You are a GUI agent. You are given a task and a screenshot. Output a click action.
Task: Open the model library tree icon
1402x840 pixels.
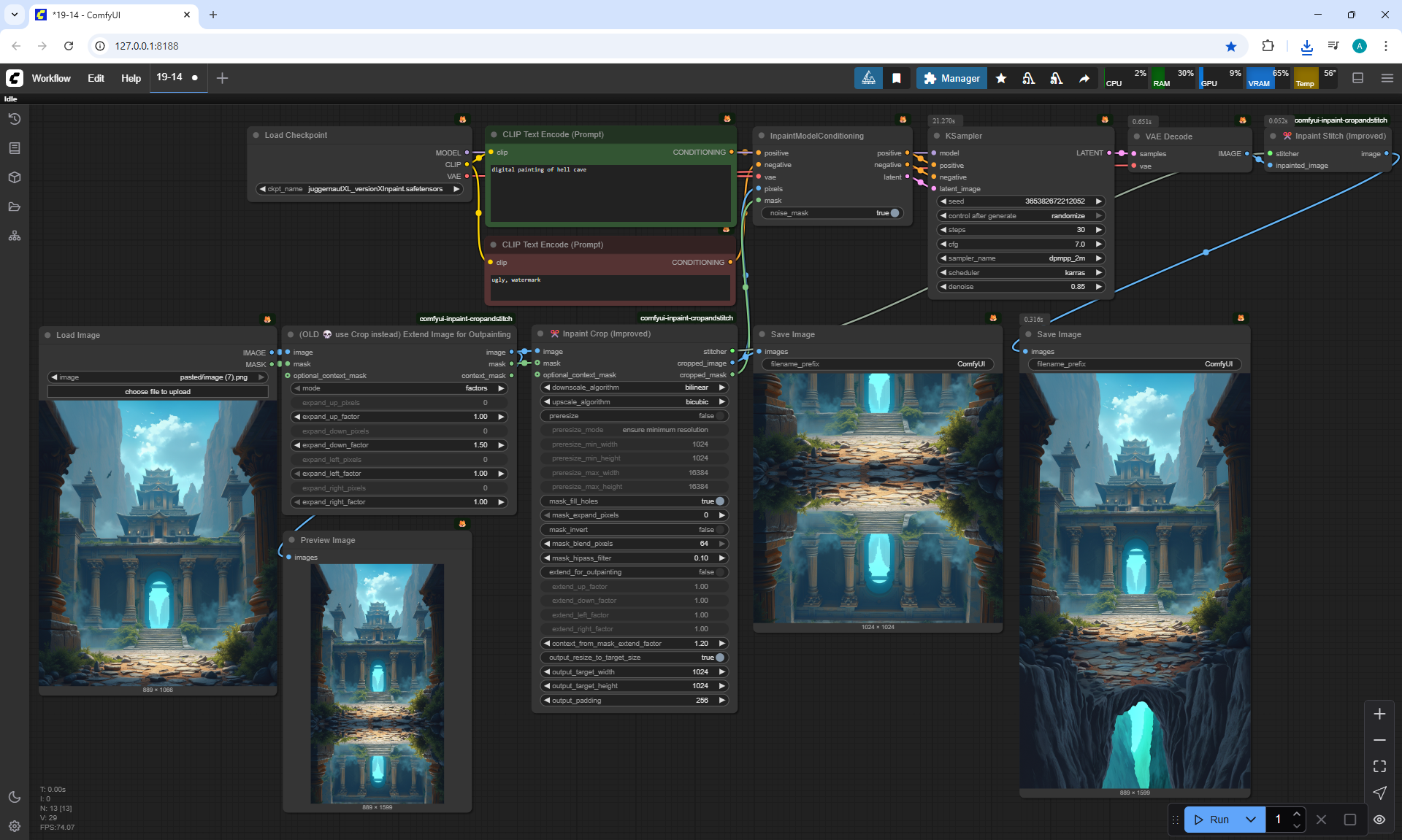tap(15, 236)
